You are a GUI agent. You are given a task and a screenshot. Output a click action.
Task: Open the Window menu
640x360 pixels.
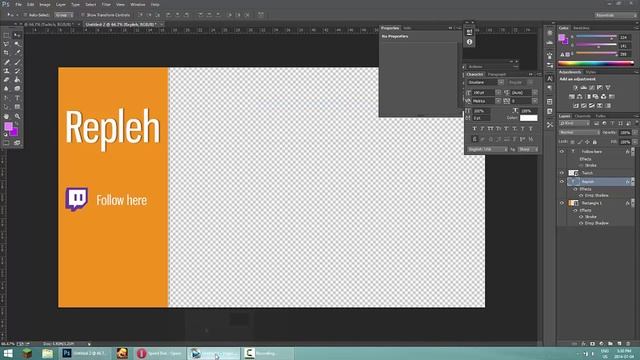pyautogui.click(x=138, y=4)
